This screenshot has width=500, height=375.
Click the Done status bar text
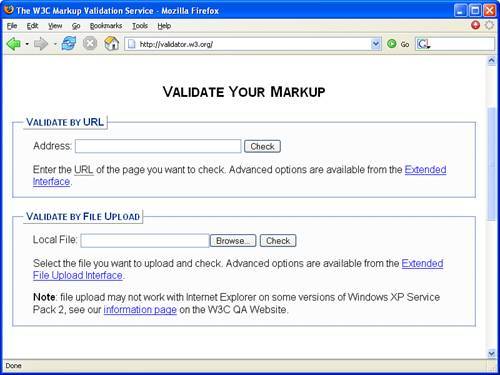[14, 366]
